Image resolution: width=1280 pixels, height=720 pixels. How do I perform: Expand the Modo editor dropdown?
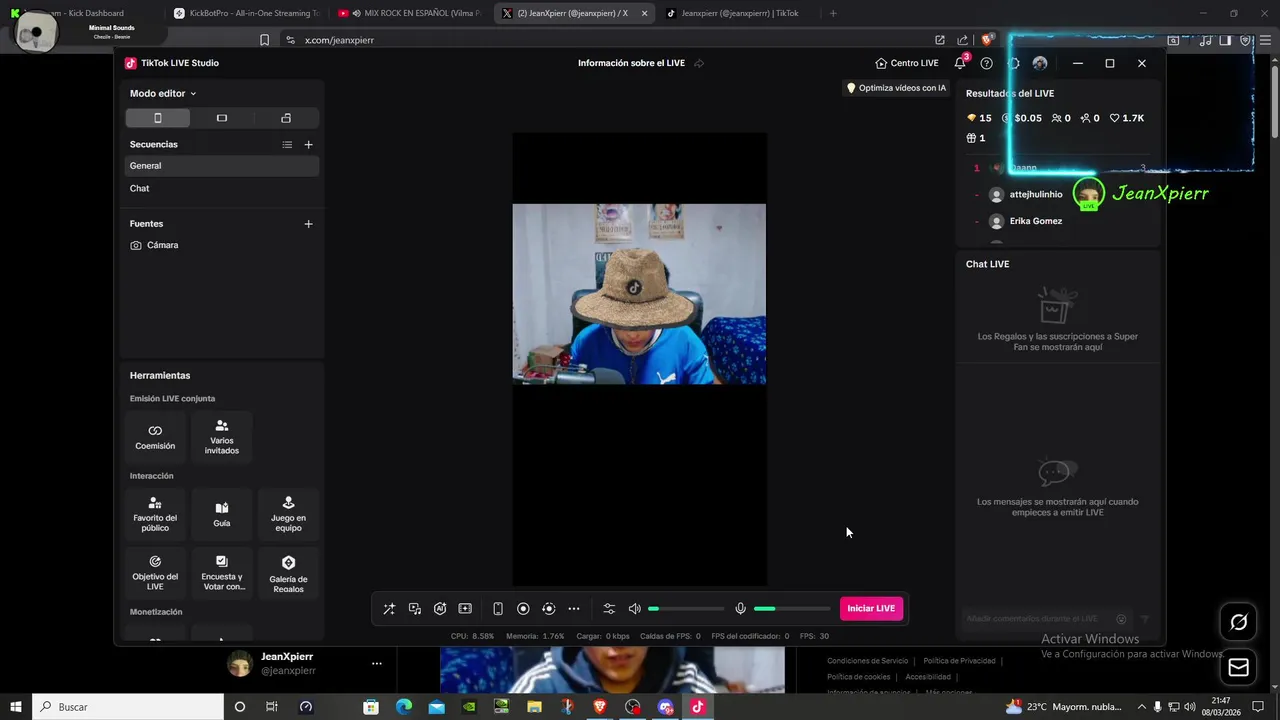pyautogui.click(x=163, y=93)
